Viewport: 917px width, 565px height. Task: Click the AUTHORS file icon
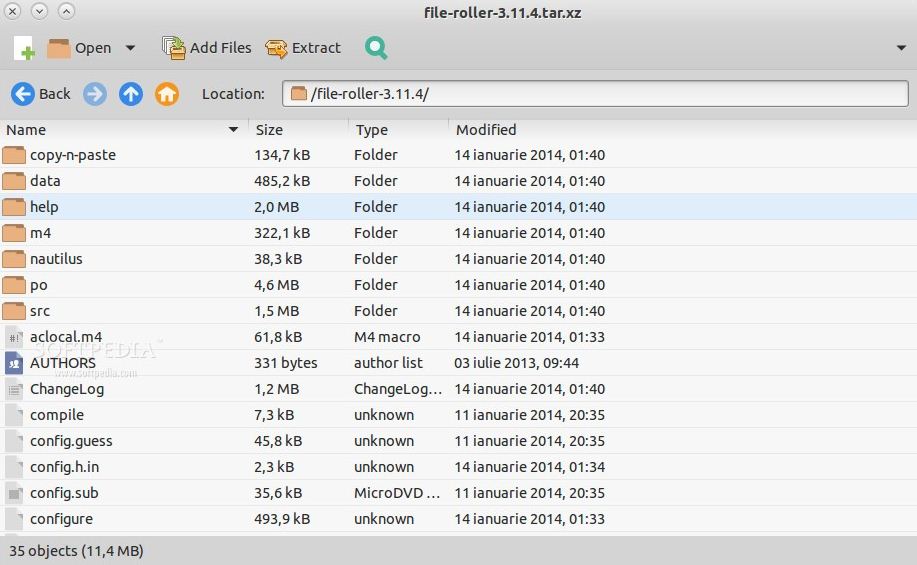(14, 363)
